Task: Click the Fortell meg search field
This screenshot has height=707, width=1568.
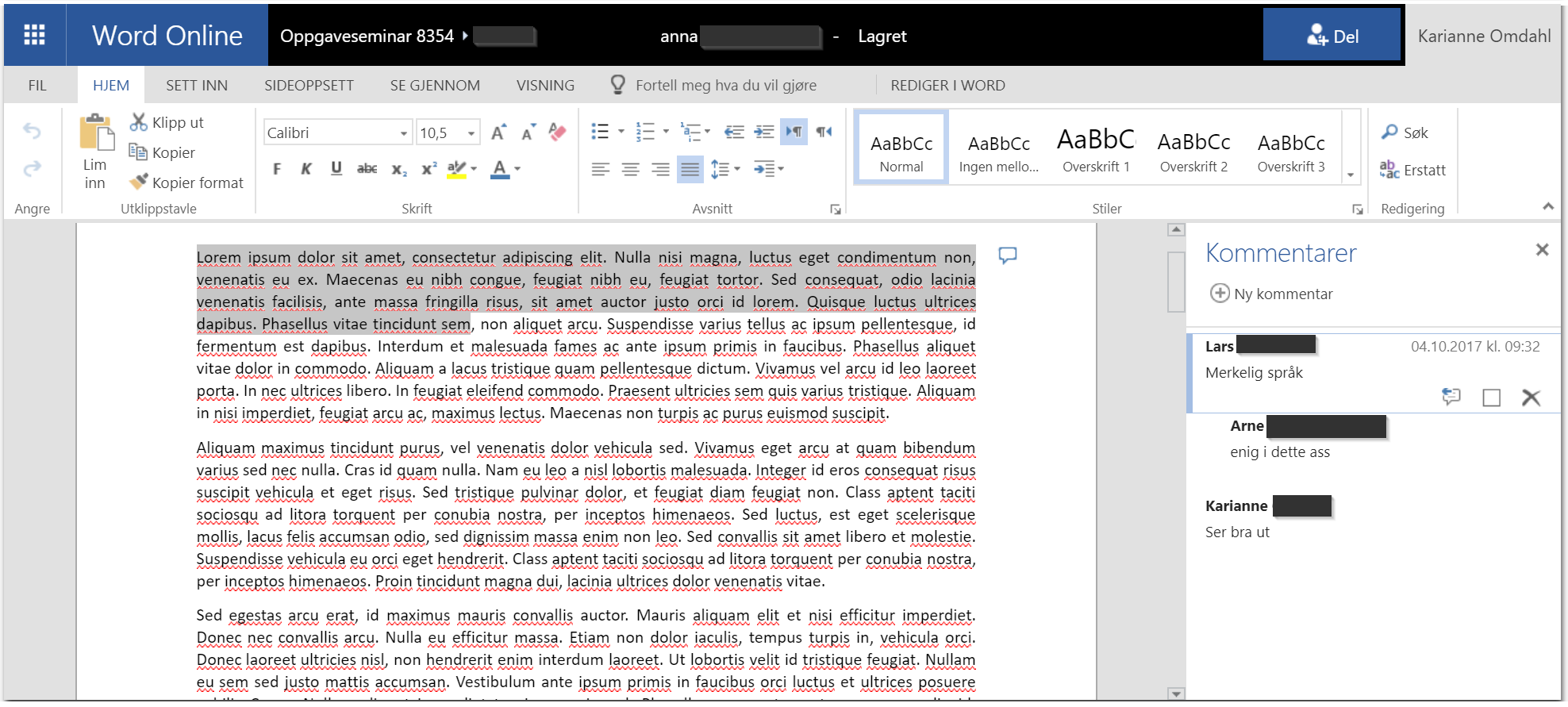Action: pos(725,85)
